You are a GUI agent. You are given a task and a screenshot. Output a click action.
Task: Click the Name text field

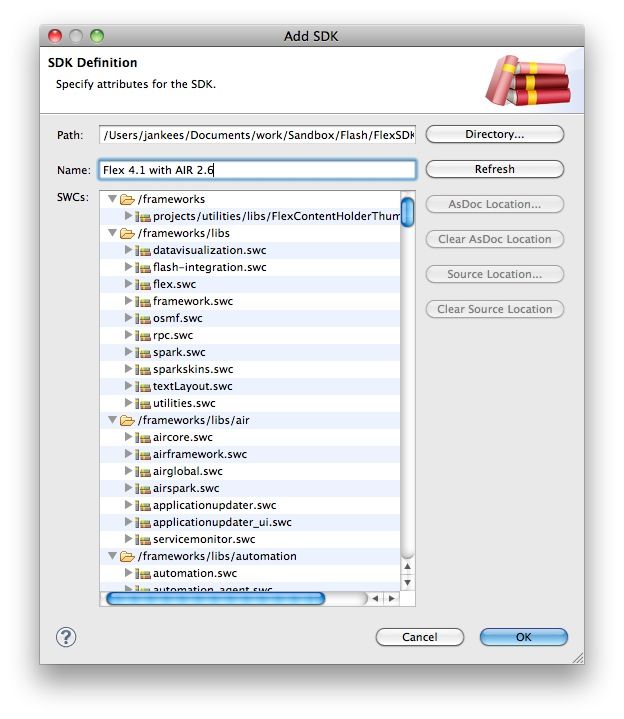click(x=257, y=170)
